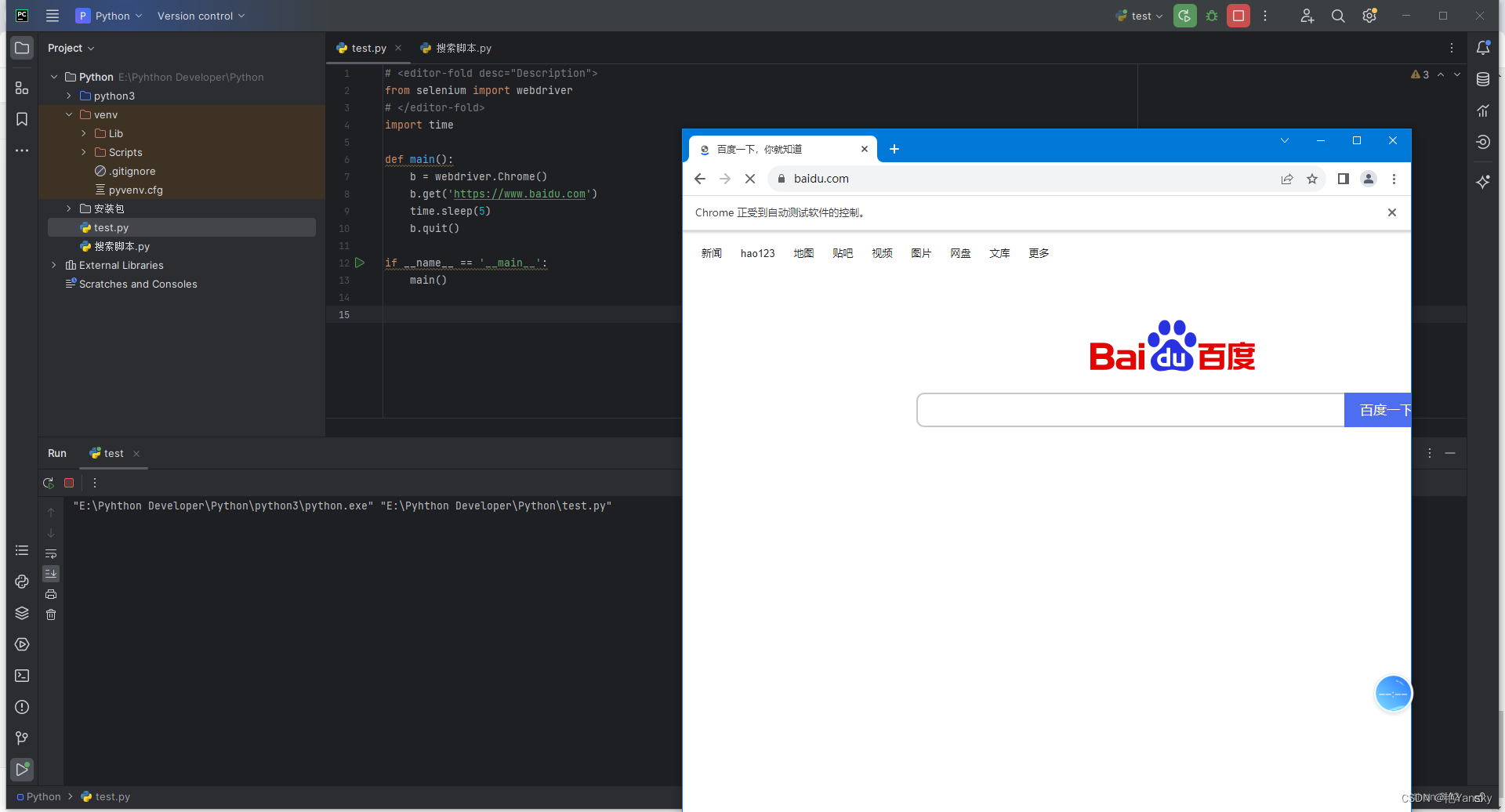
Task: Switch to the 搜索脚本.py editor tab
Action: pyautogui.click(x=456, y=48)
